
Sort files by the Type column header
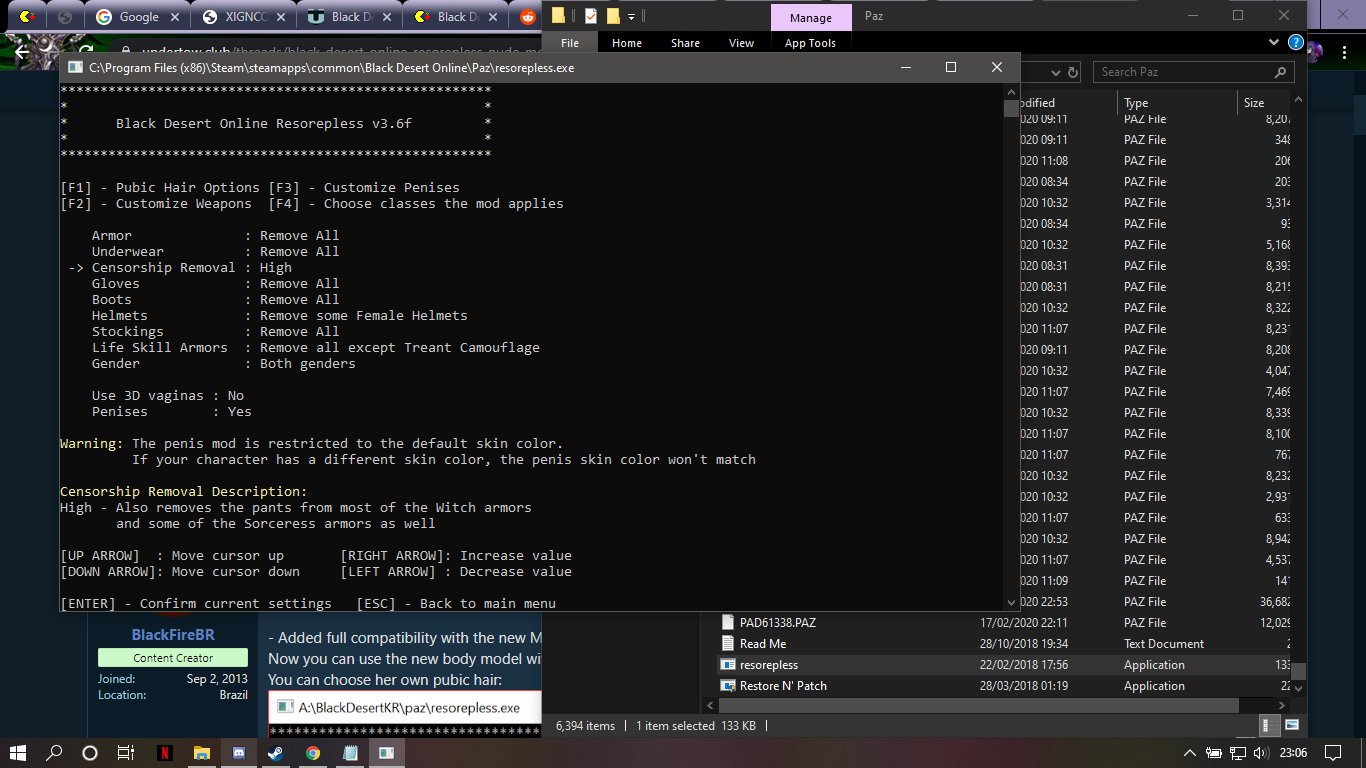tap(1136, 102)
